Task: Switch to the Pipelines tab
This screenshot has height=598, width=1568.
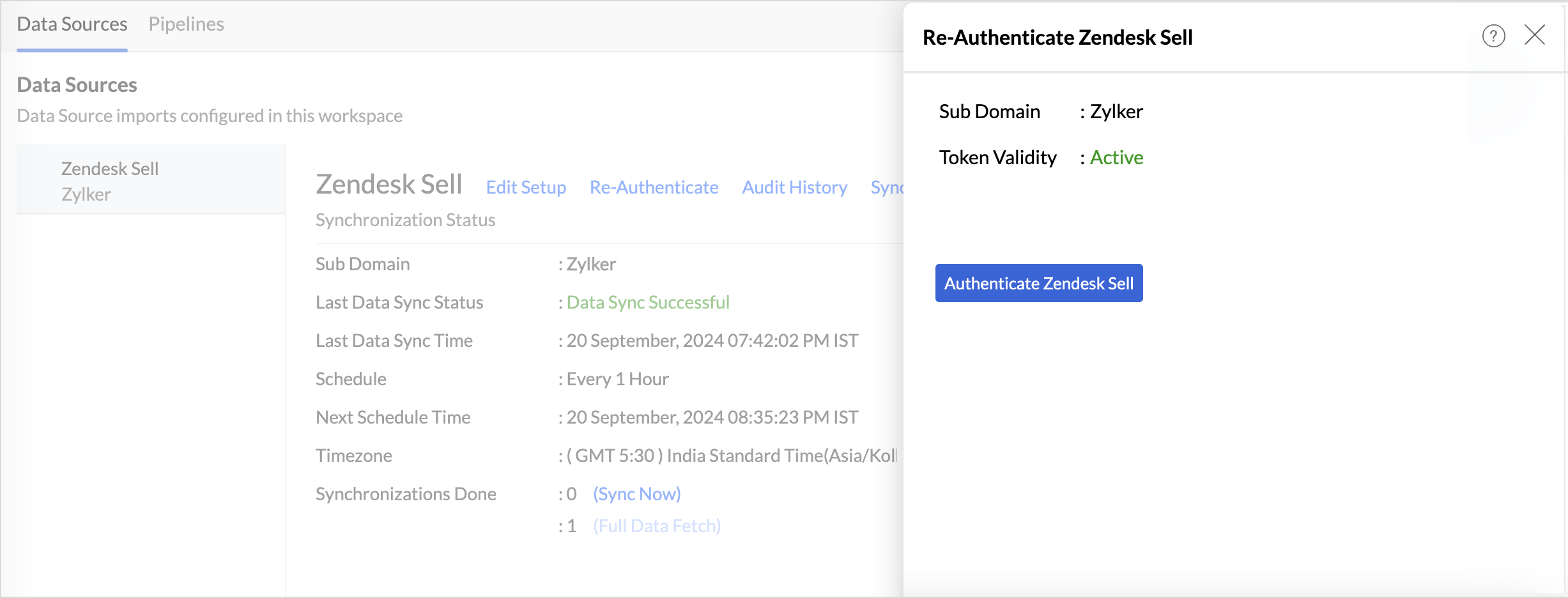Action: click(x=186, y=24)
